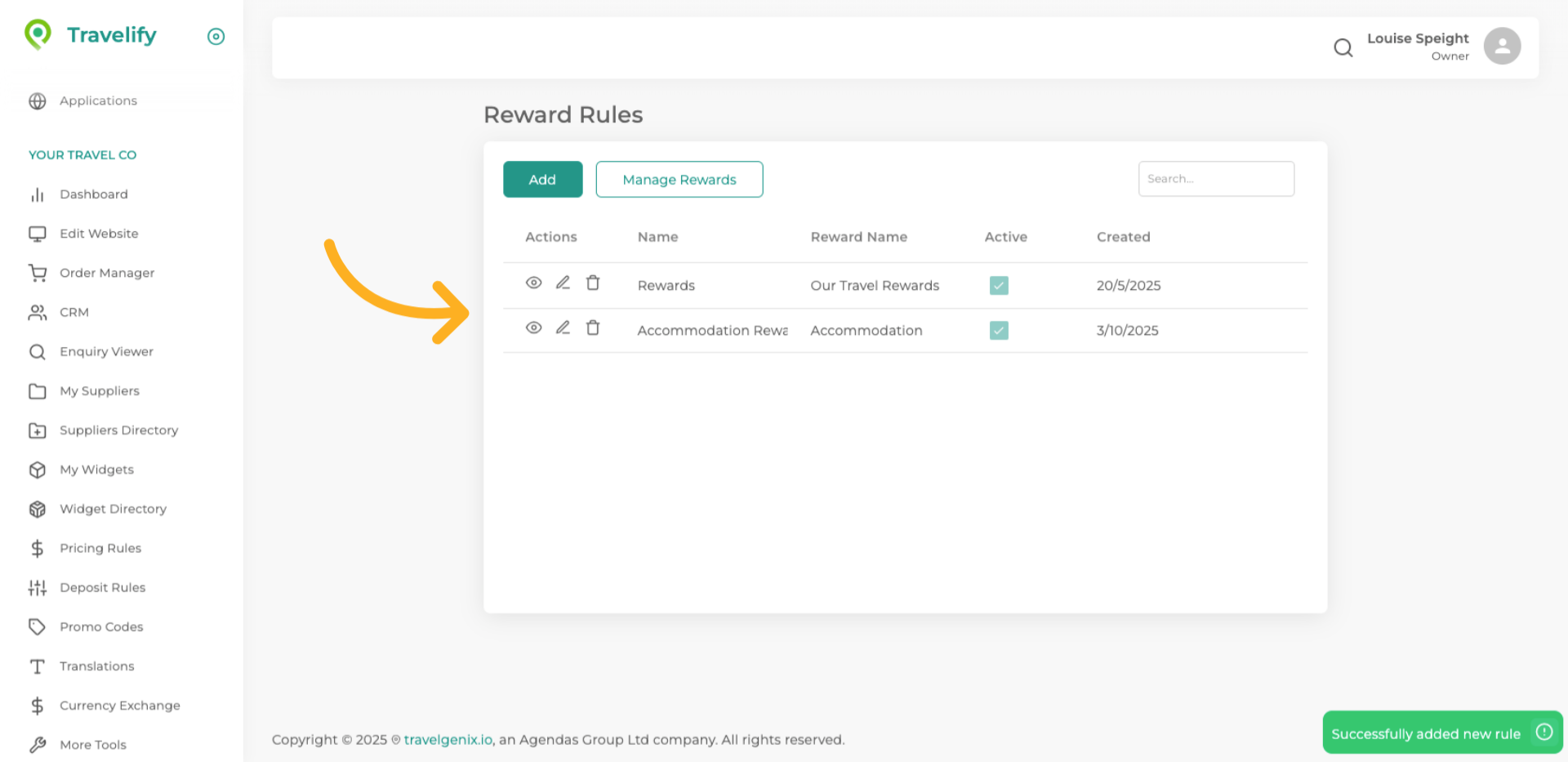Click the trash icon for Rewards rule

tap(593, 283)
